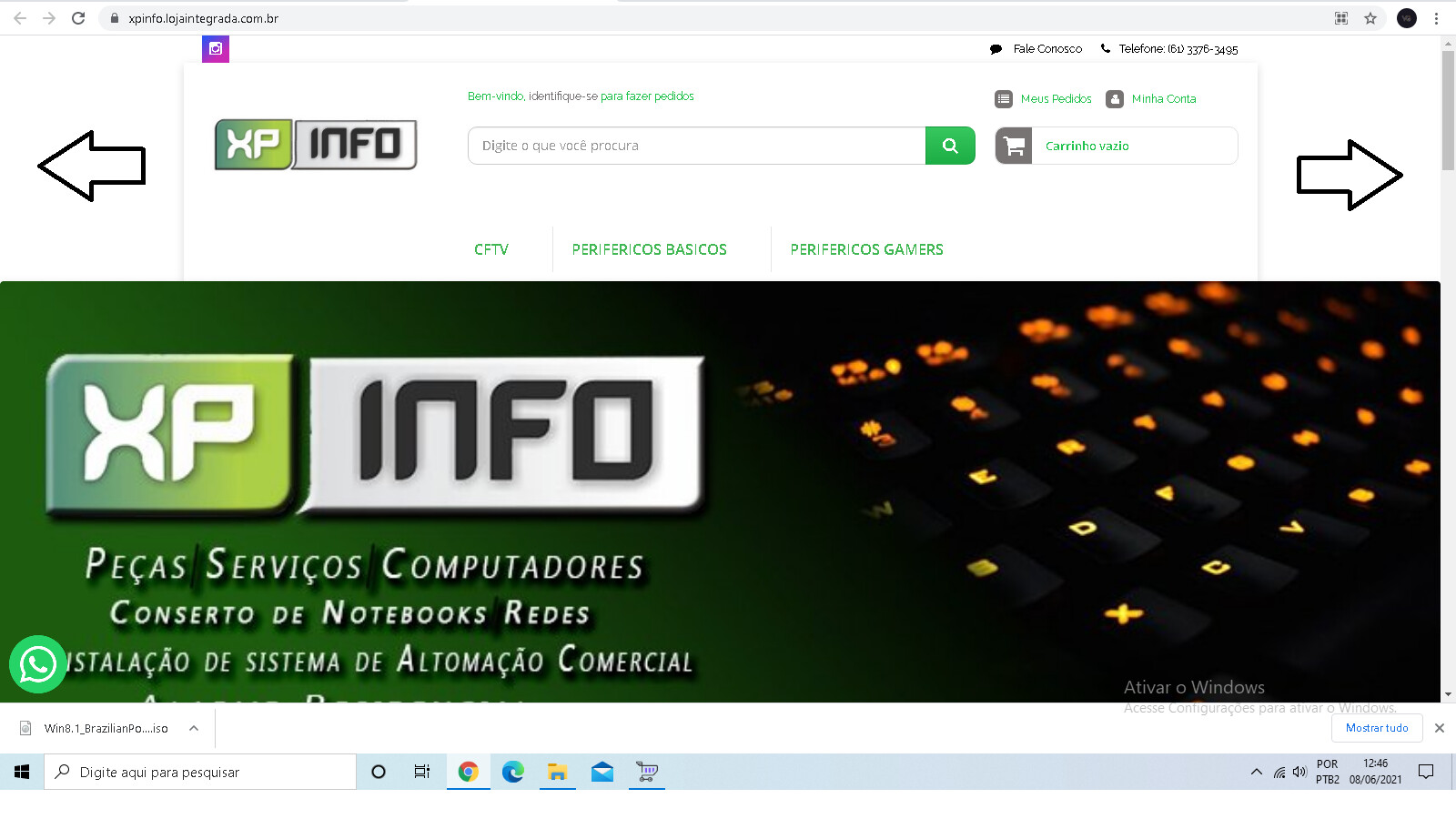Open the cart app on taskbar
The image size is (1456, 819).
[x=647, y=772]
